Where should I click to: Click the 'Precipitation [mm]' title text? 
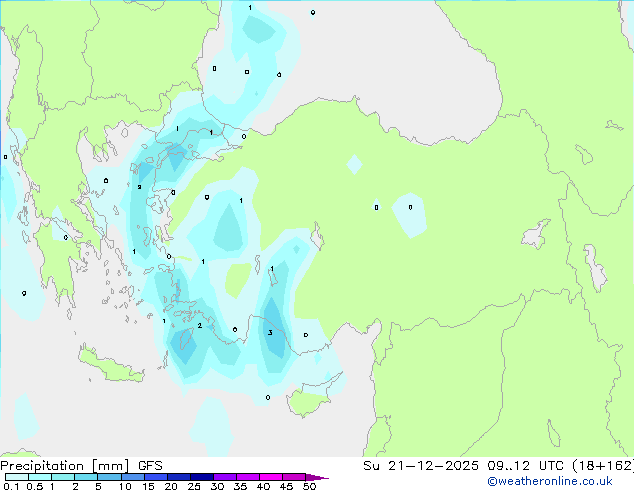click(65, 466)
